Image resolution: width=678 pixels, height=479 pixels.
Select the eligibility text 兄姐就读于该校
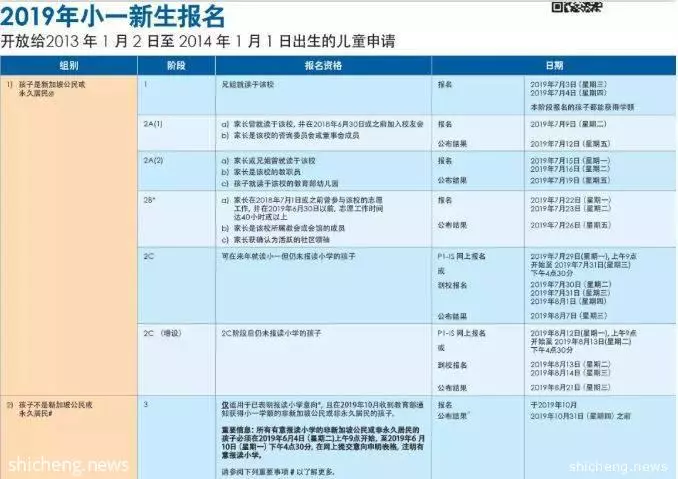click(x=247, y=85)
